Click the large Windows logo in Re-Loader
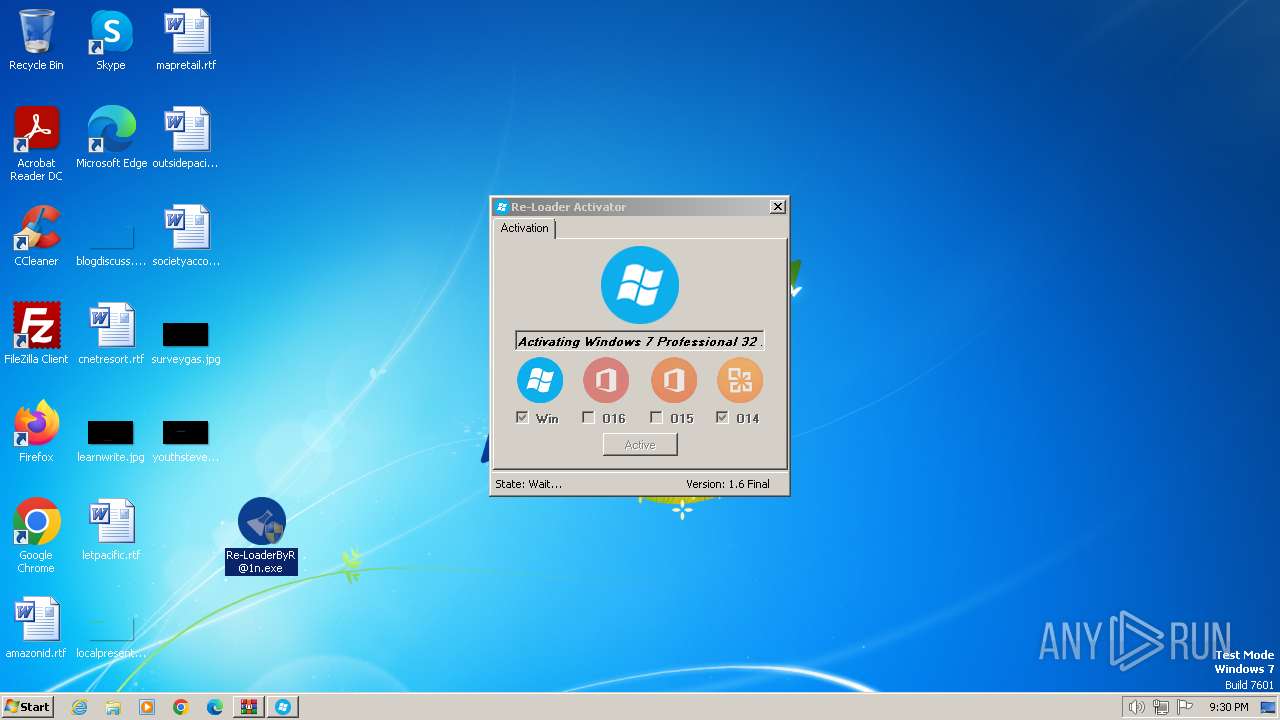Viewport: 1280px width, 720px height. [x=640, y=285]
